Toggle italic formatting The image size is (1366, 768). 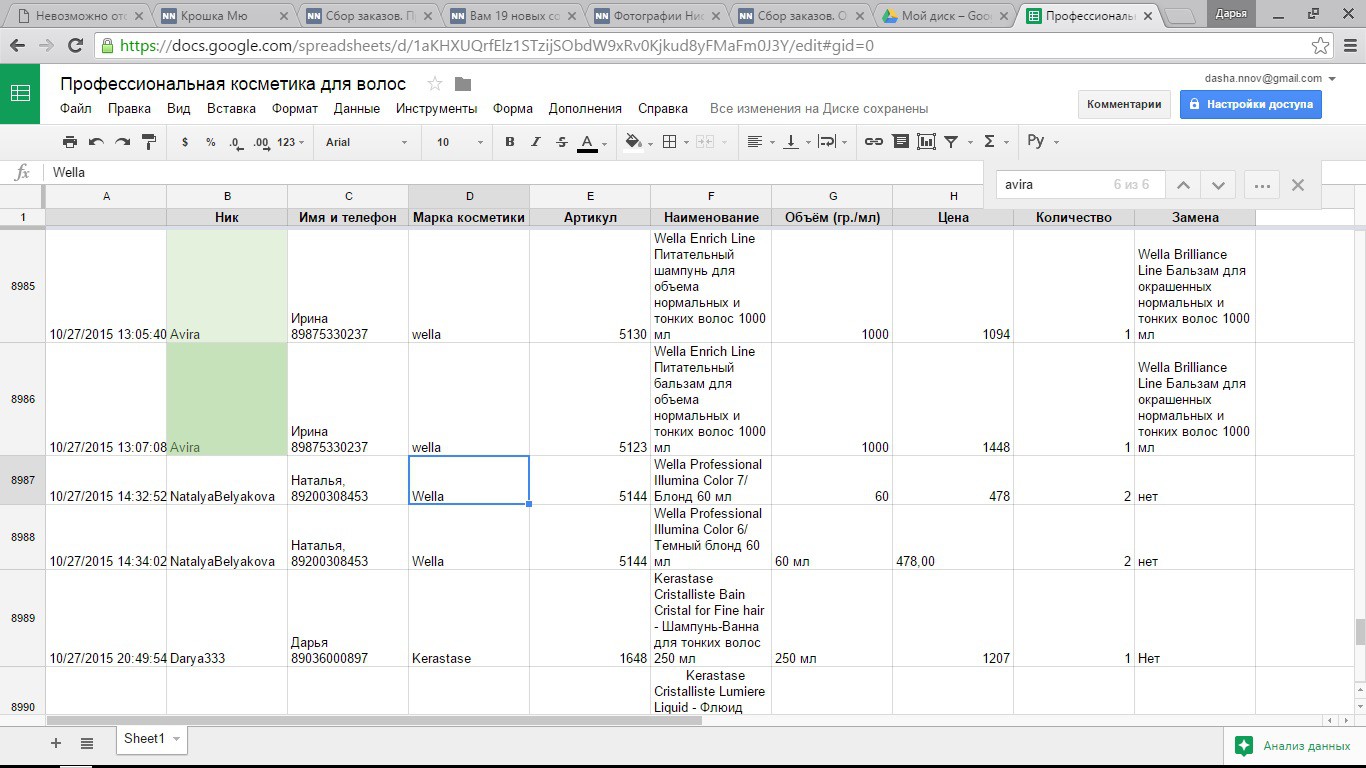pyautogui.click(x=536, y=142)
